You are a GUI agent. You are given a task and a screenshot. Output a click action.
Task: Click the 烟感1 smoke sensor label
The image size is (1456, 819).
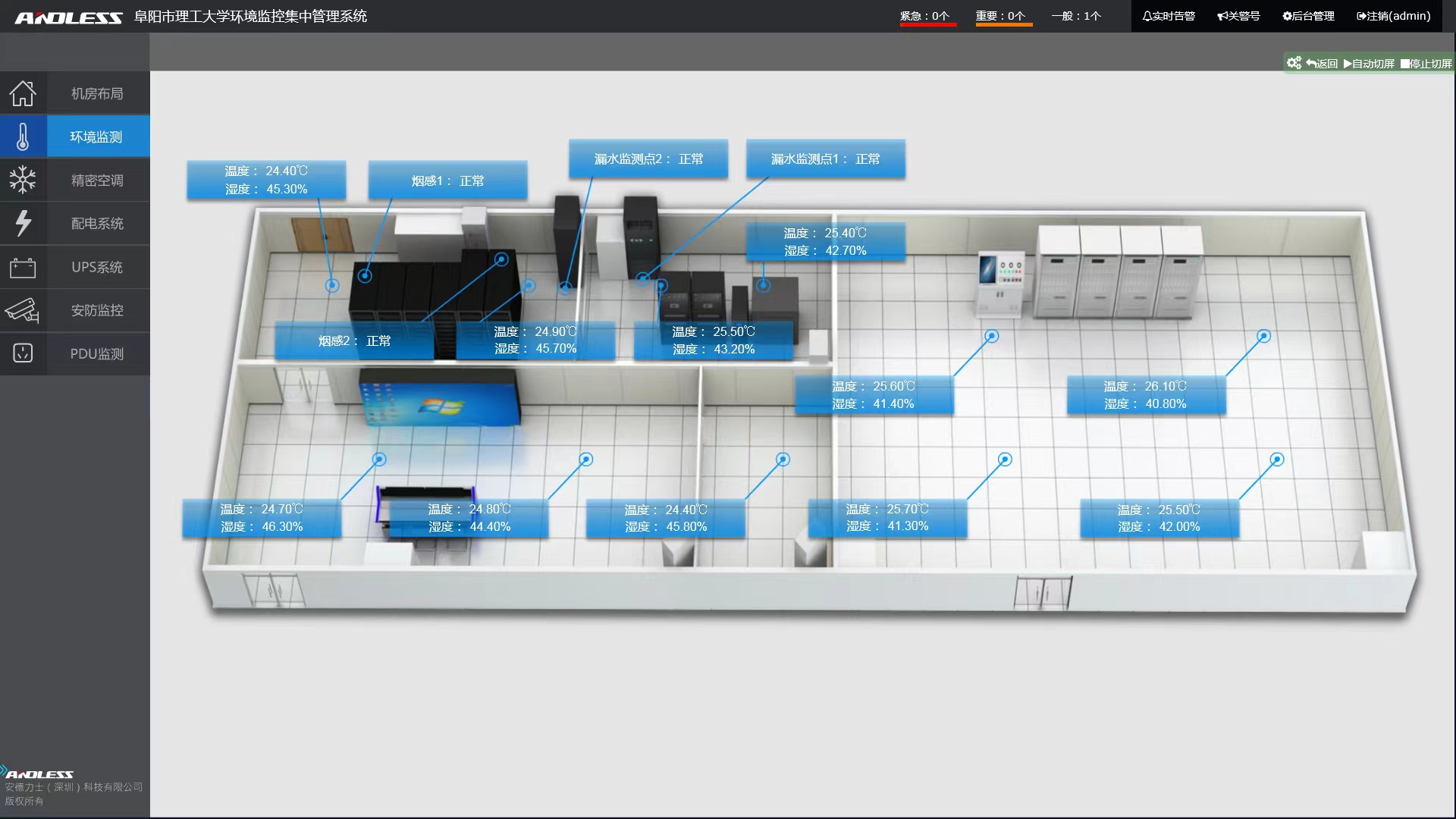[x=447, y=180]
